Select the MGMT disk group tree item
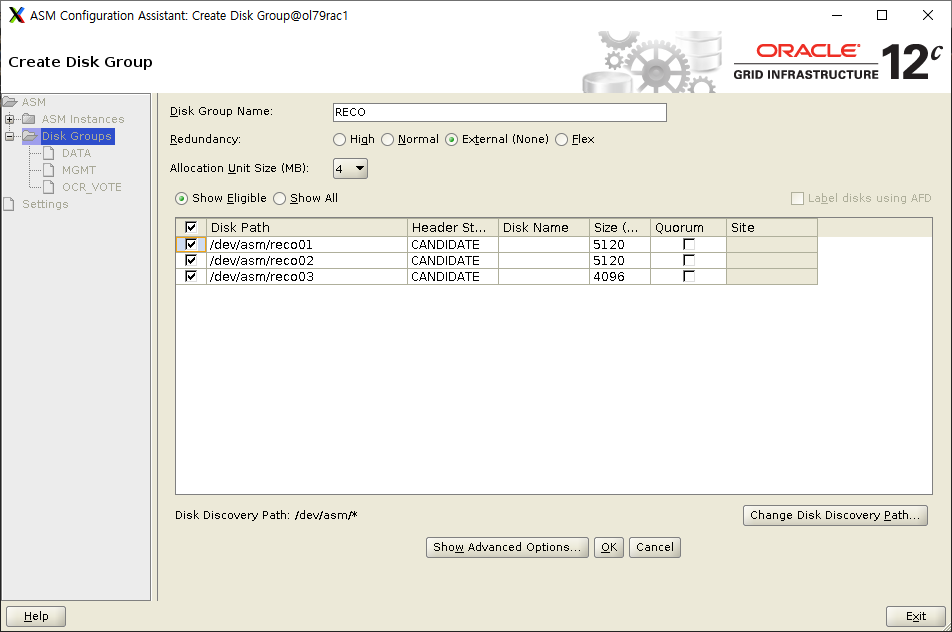The width and height of the screenshot is (952, 632). coord(79,170)
